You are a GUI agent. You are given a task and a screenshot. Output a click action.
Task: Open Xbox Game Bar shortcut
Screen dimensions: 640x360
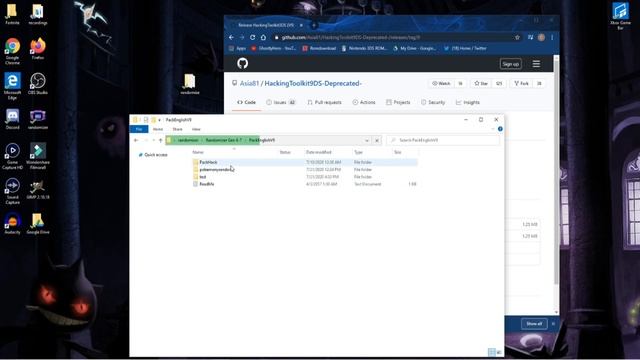pyautogui.click(x=620, y=16)
